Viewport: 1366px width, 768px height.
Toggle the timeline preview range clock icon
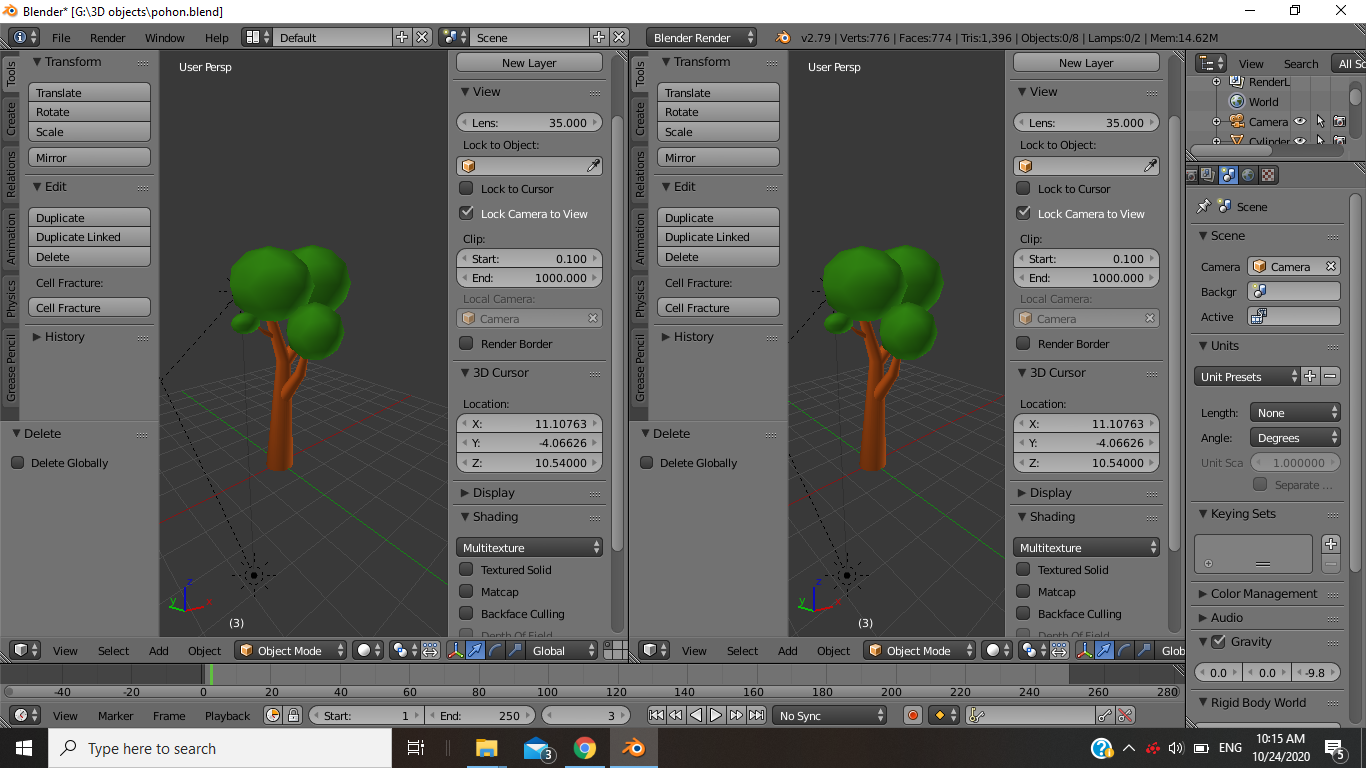(273, 715)
